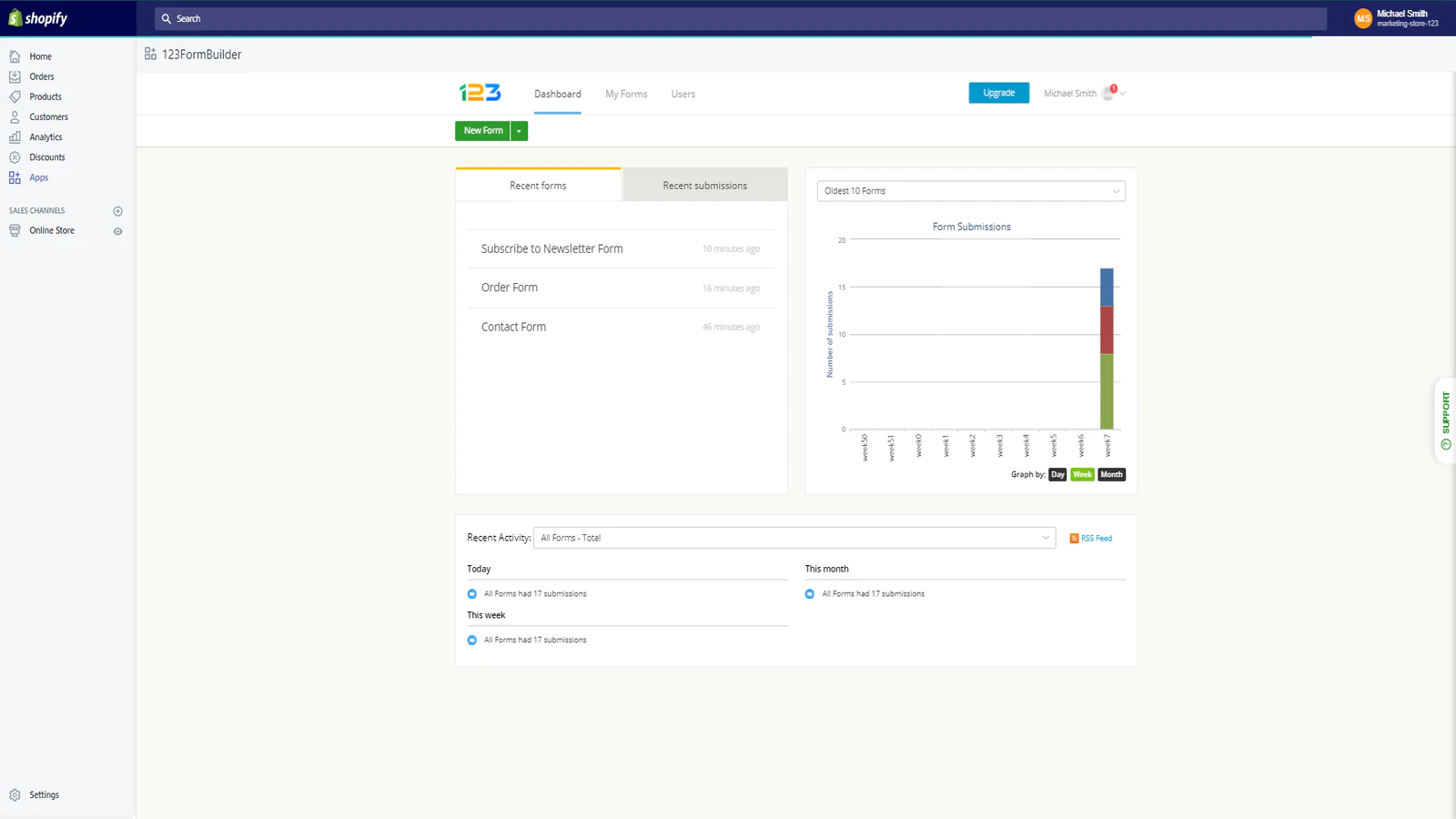Click '10 minutes ago' timestamp
This screenshot has height=819, width=1456.
(730, 249)
